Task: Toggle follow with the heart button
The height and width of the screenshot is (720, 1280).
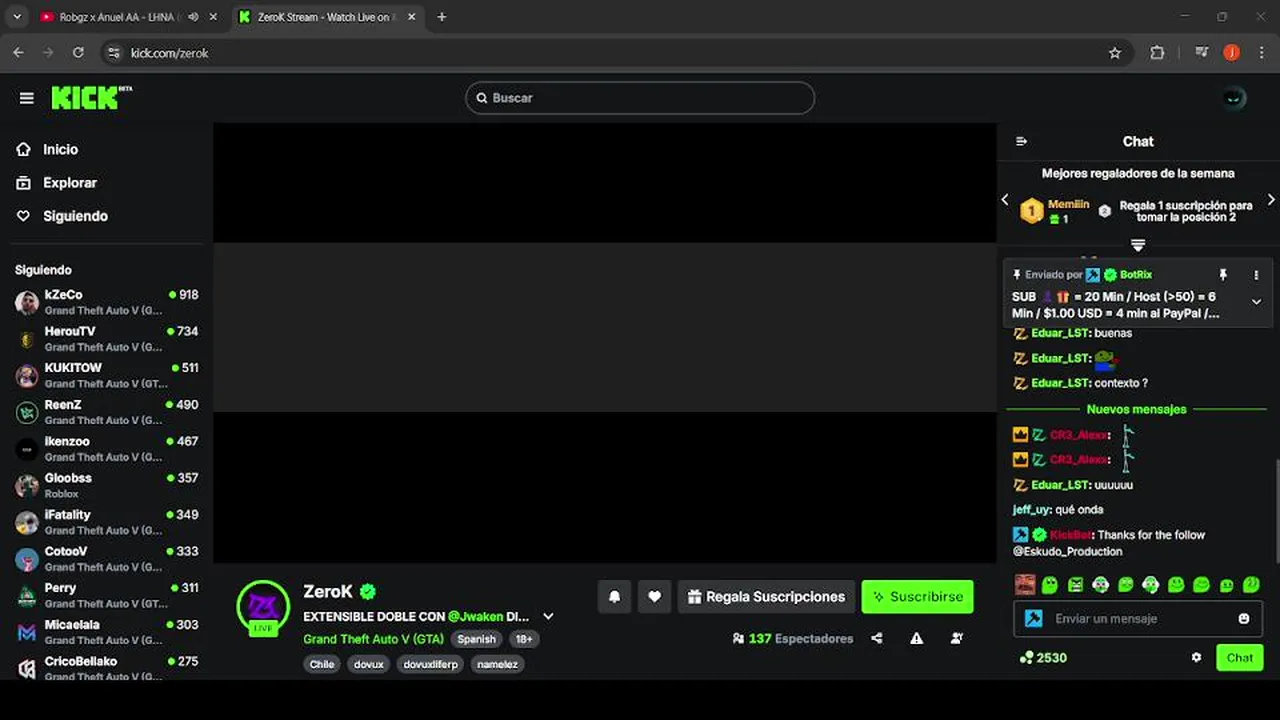Action: (654, 597)
